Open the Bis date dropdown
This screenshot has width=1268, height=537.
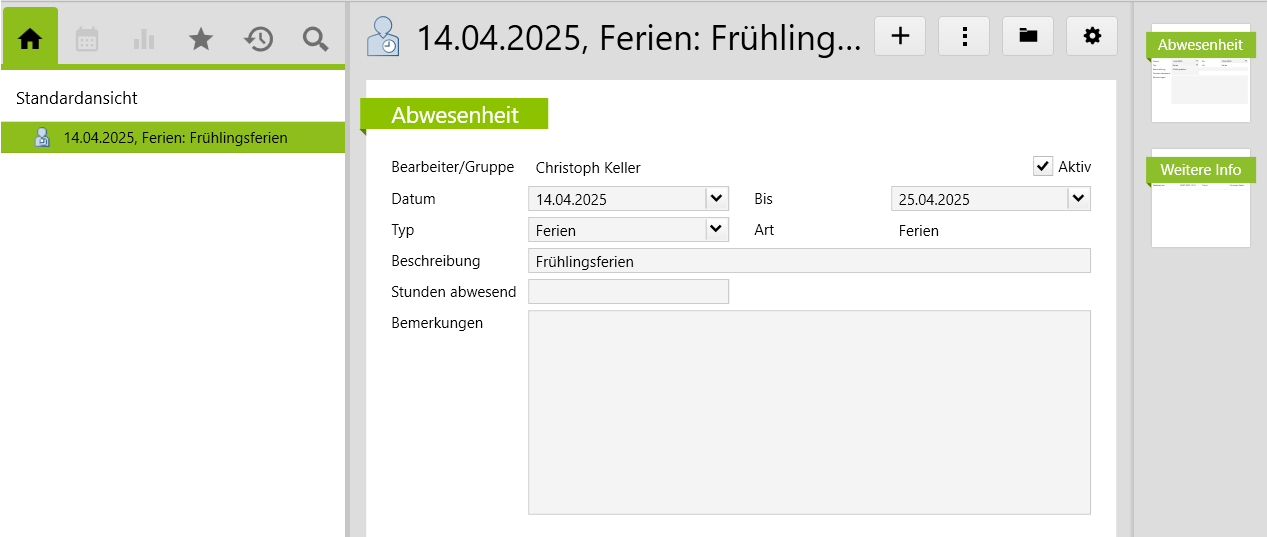(x=1078, y=198)
